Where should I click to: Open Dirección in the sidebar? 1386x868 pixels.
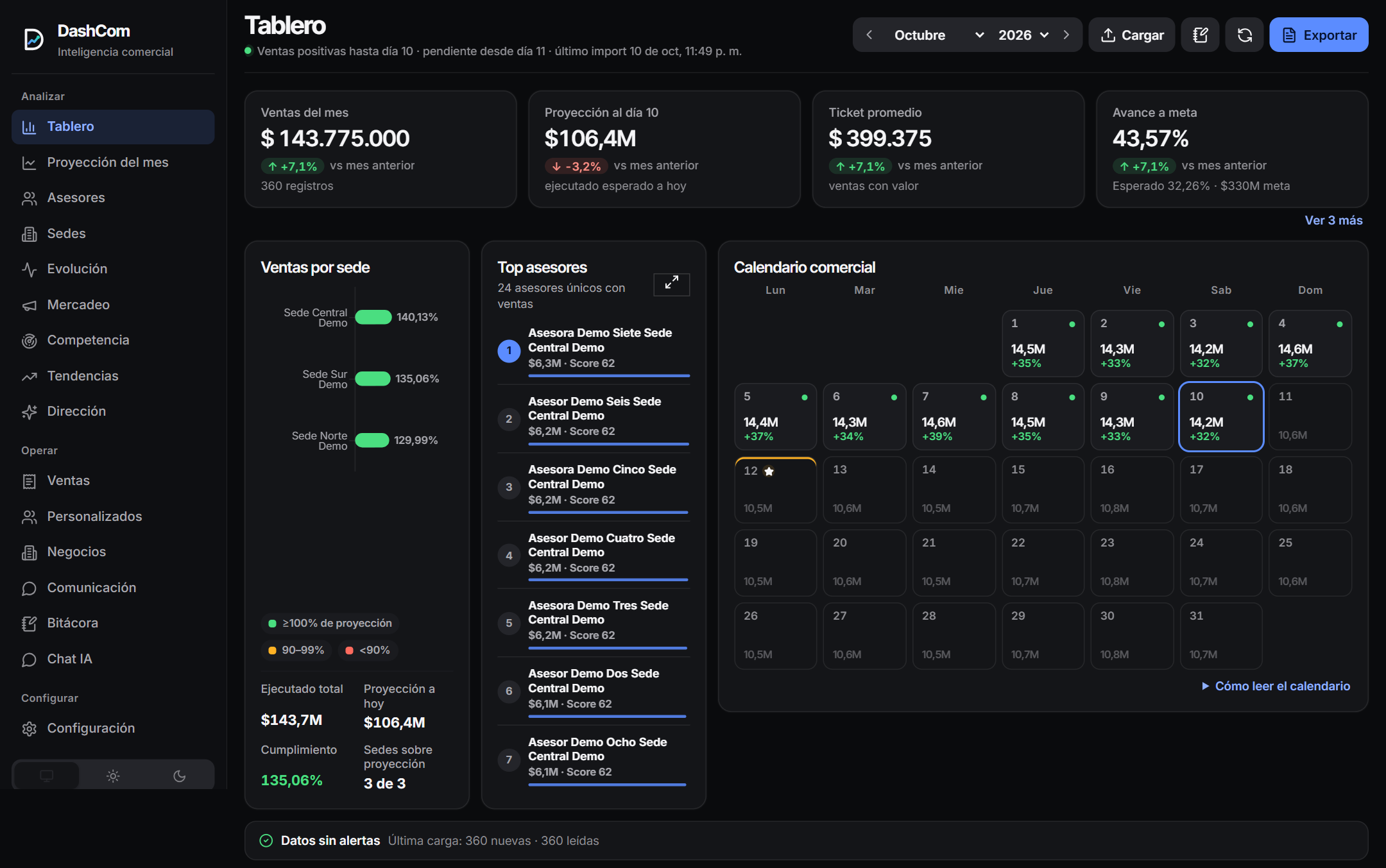point(113,411)
